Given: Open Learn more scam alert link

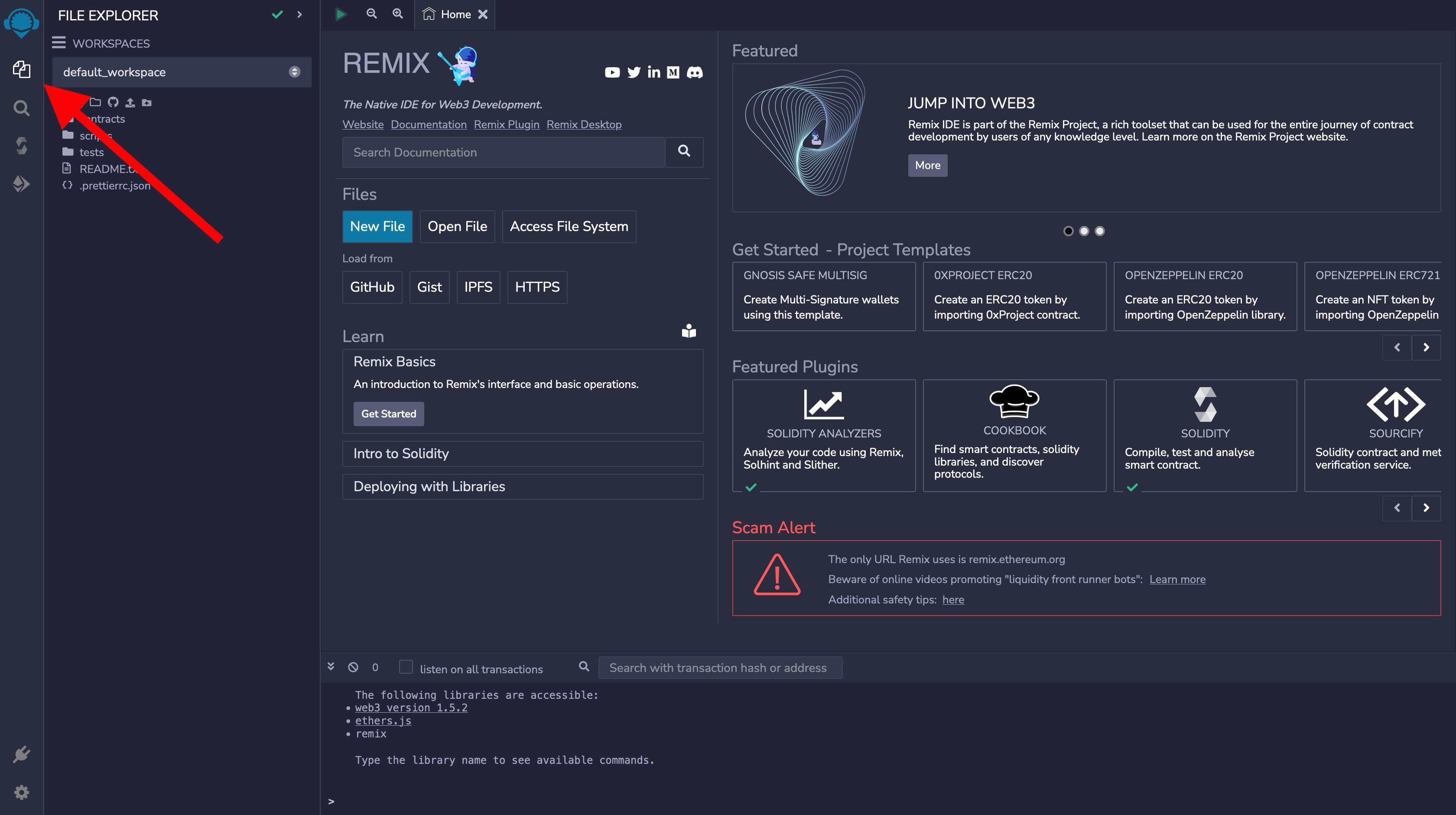Looking at the screenshot, I should tap(1177, 579).
